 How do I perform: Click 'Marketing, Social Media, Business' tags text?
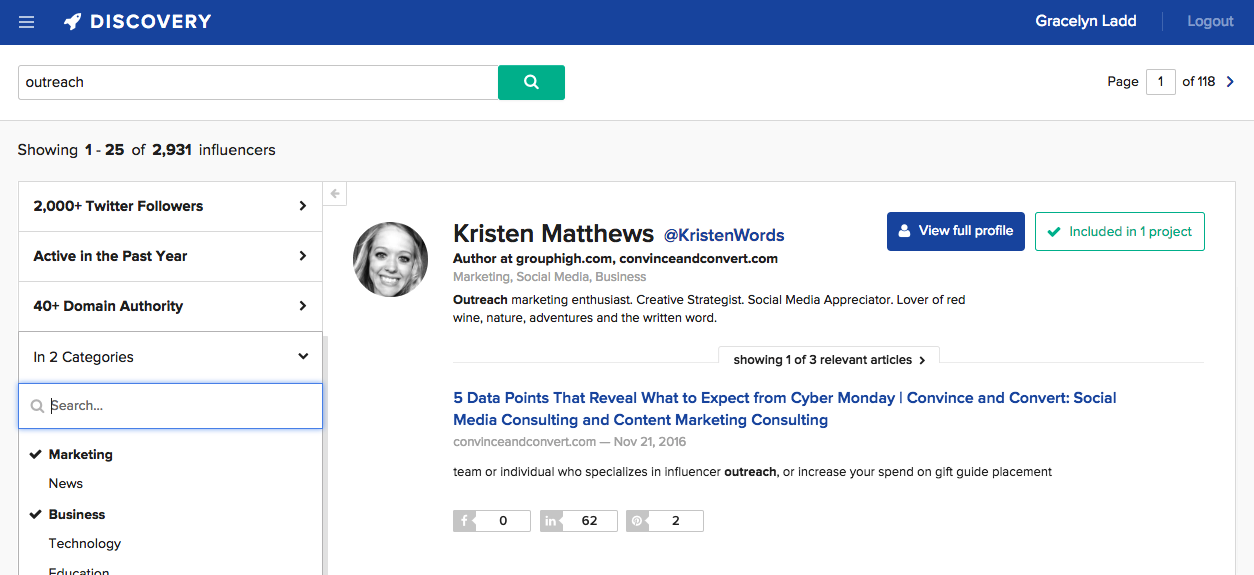(549, 277)
